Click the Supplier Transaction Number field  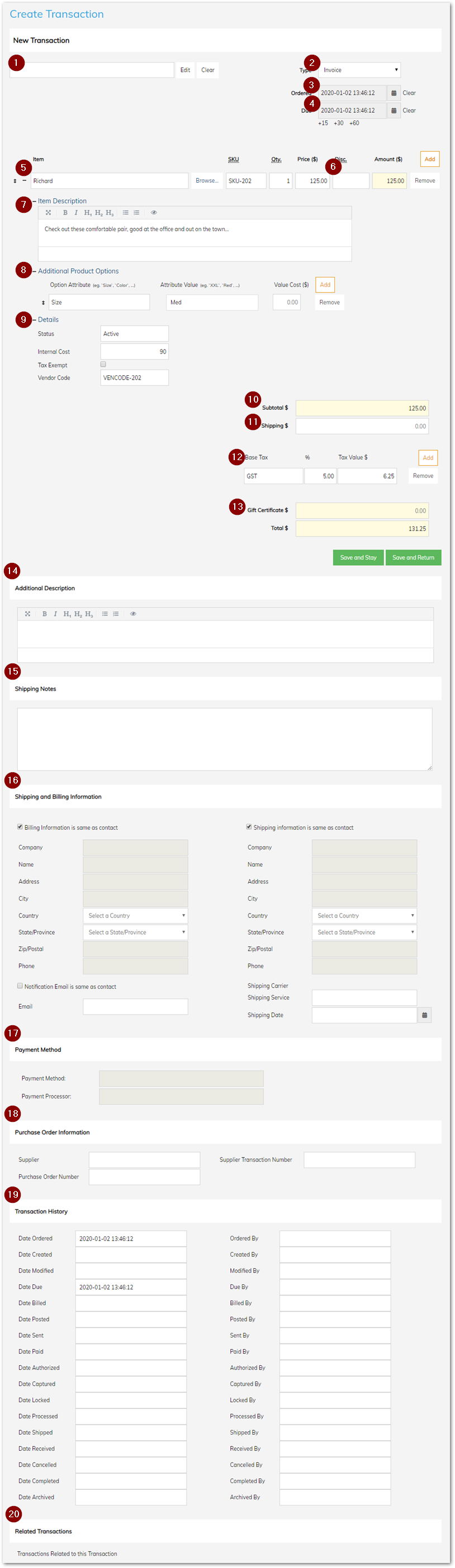359,1160
